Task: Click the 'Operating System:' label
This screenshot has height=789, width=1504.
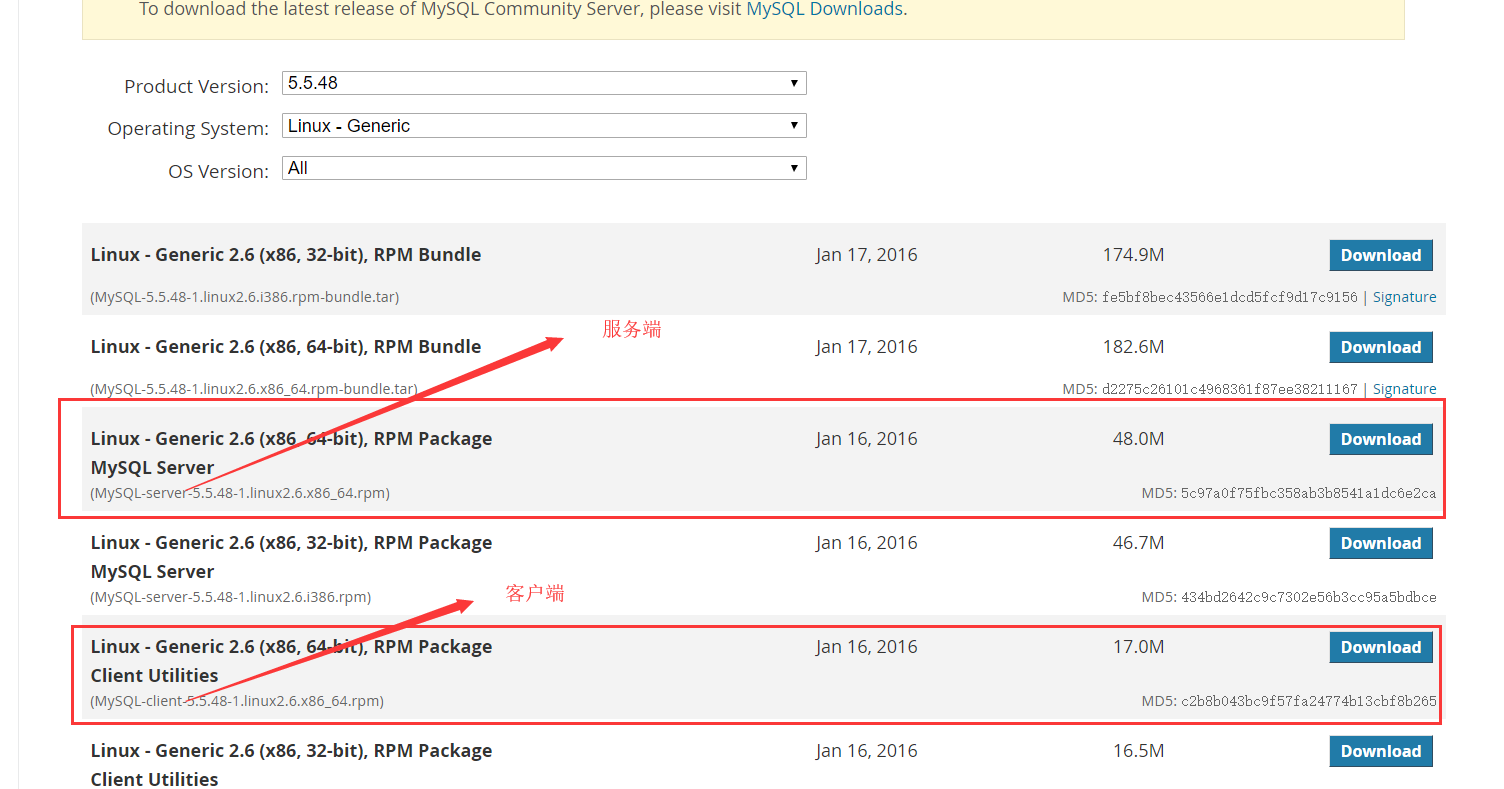Action: pos(188,129)
